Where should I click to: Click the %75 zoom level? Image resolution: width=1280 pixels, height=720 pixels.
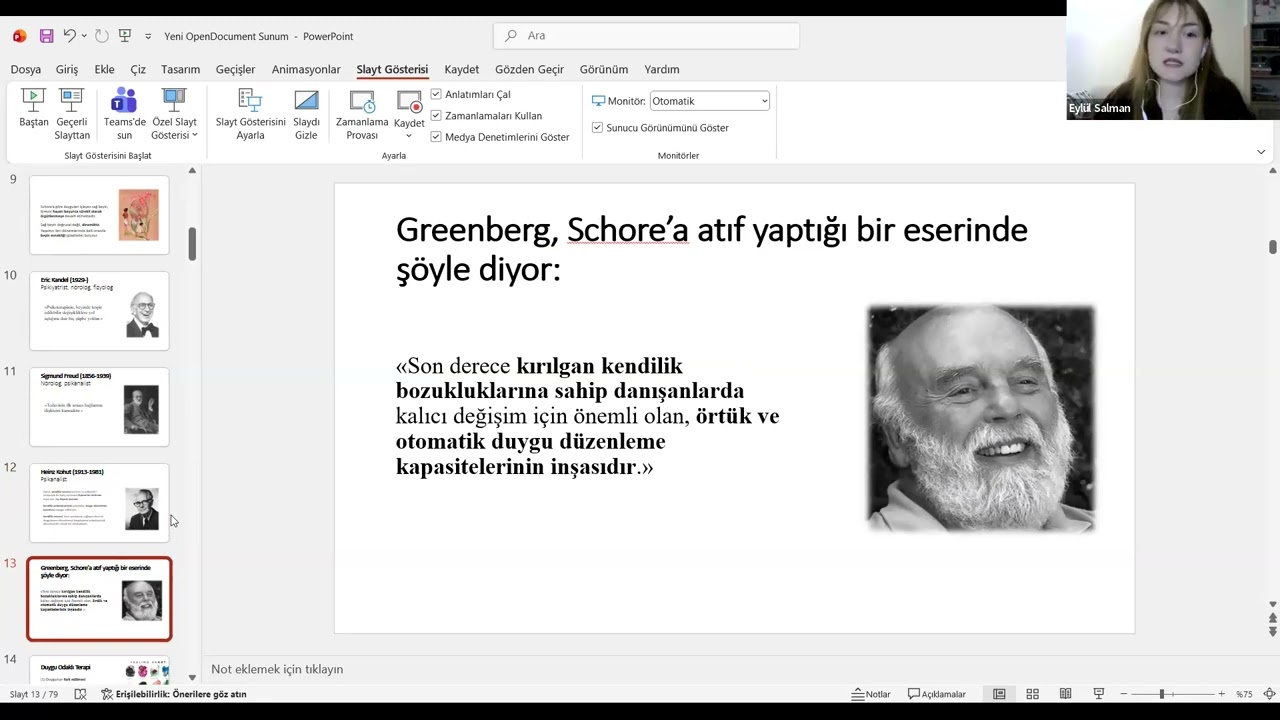tap(1244, 694)
